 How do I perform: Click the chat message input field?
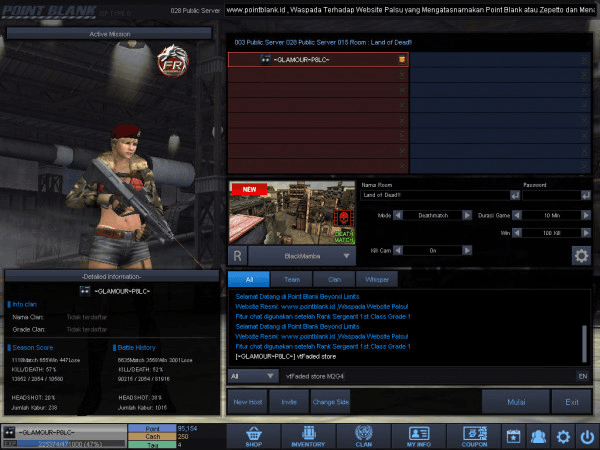click(429, 377)
